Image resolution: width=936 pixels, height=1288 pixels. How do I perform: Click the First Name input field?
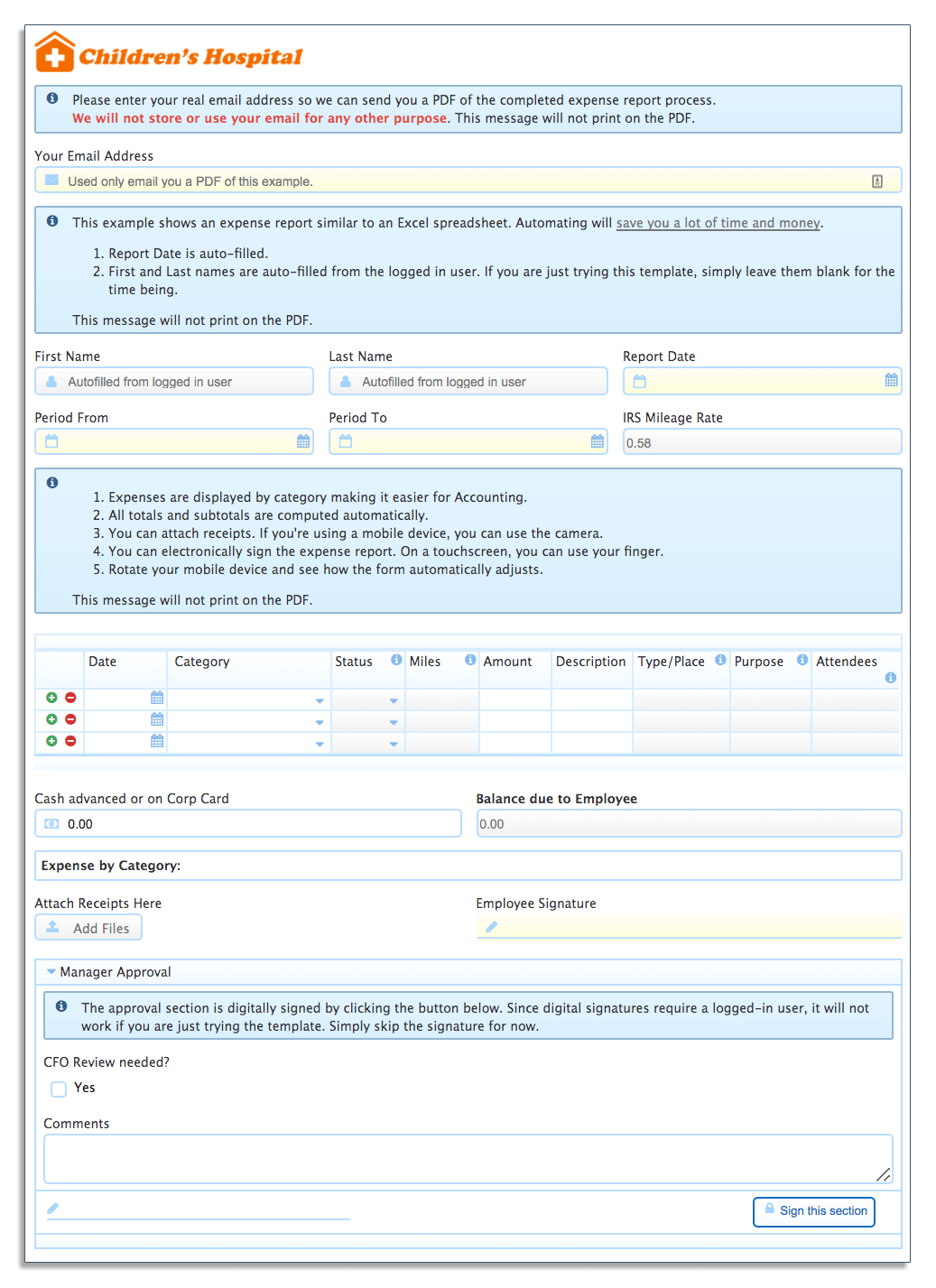pos(174,381)
